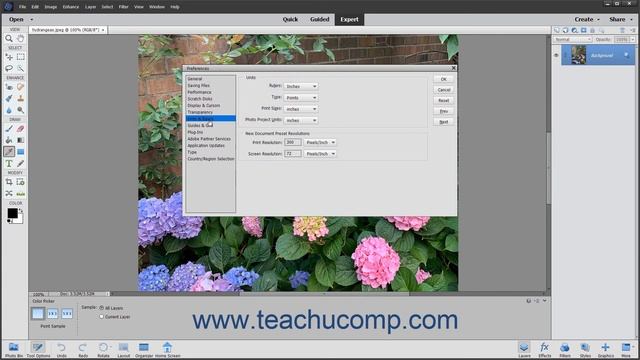Select the Straighten tool
Image resolution: width=640 pixels, height=360 pixels.
click(x=20, y=193)
